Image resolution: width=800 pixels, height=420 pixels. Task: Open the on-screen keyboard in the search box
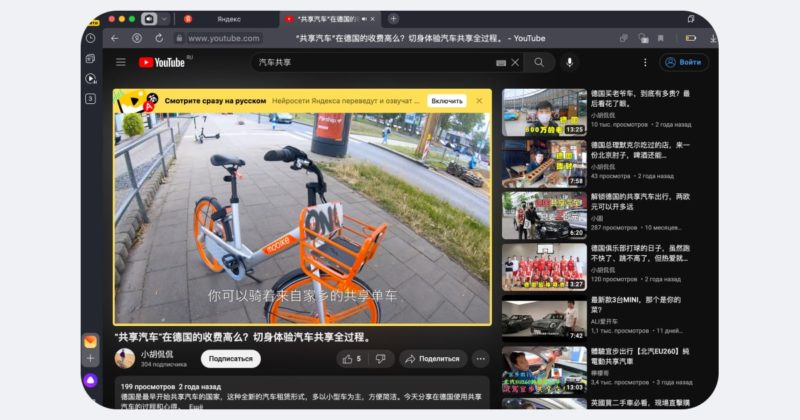pos(501,62)
